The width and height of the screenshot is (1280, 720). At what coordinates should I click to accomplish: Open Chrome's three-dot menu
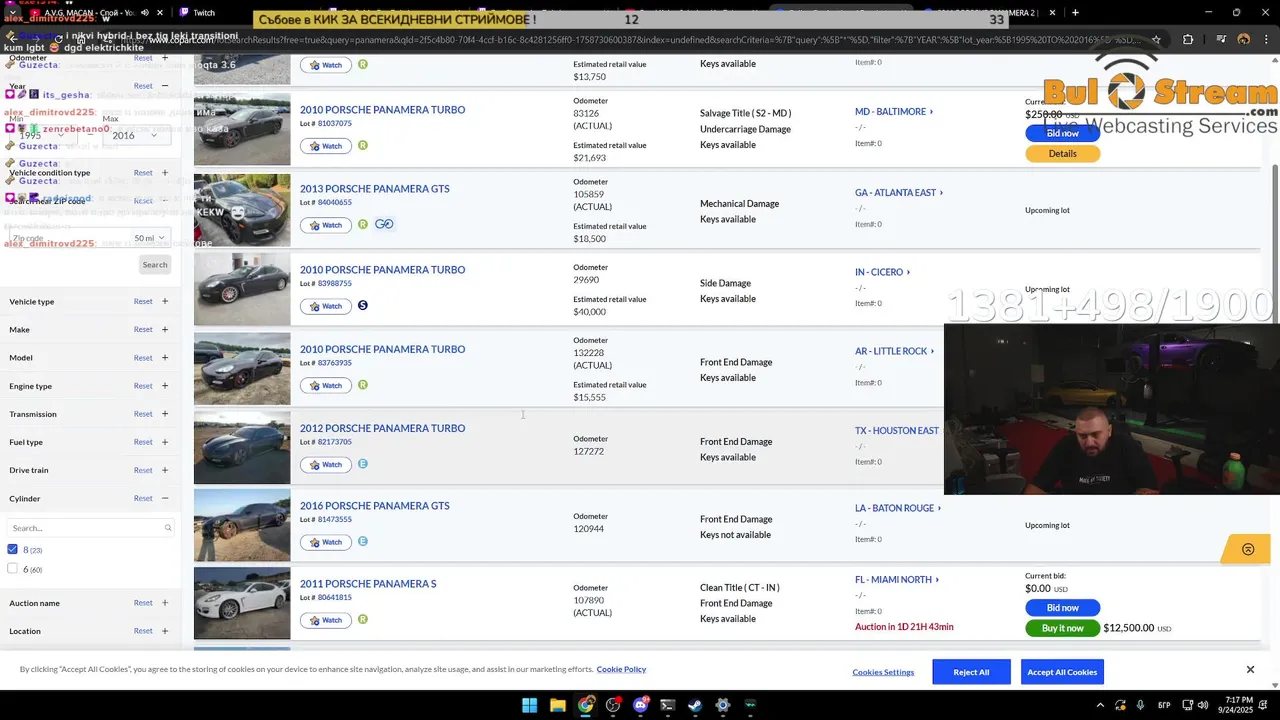(x=1268, y=40)
